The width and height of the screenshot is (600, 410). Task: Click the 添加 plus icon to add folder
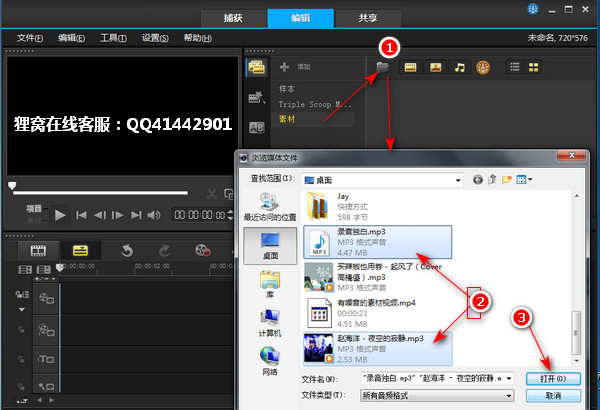284,67
